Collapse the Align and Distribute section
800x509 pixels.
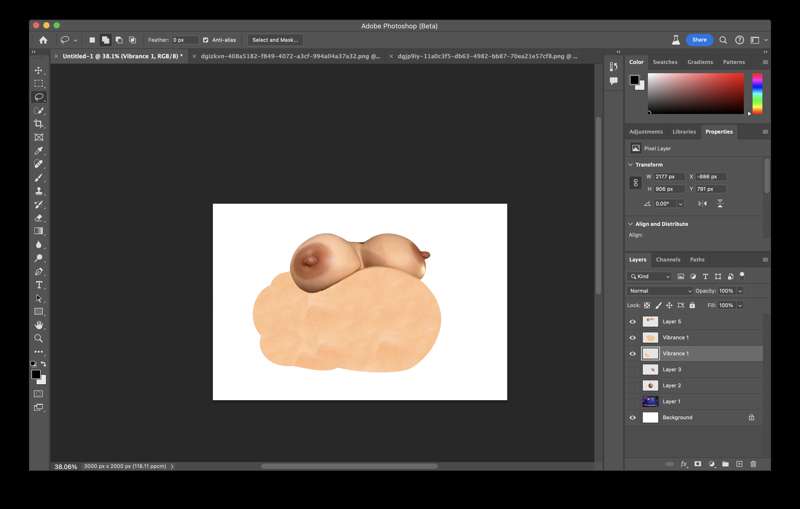tap(631, 224)
